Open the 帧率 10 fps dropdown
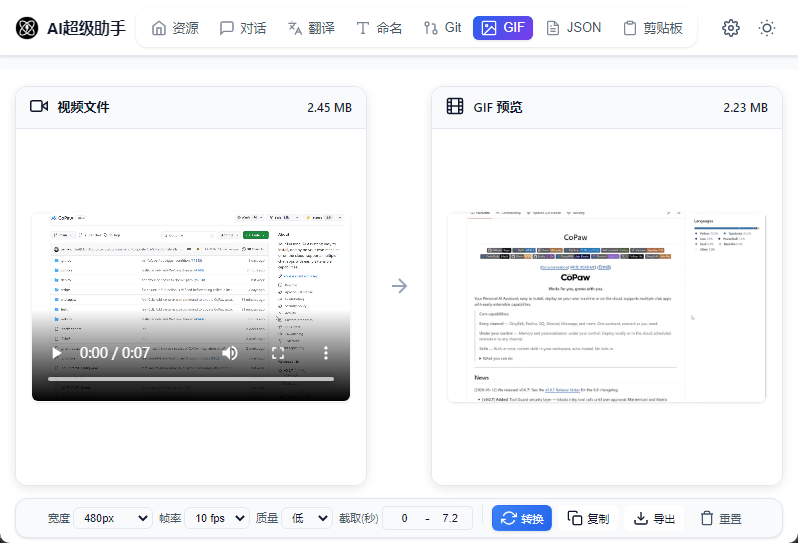798x543 pixels. [217, 518]
